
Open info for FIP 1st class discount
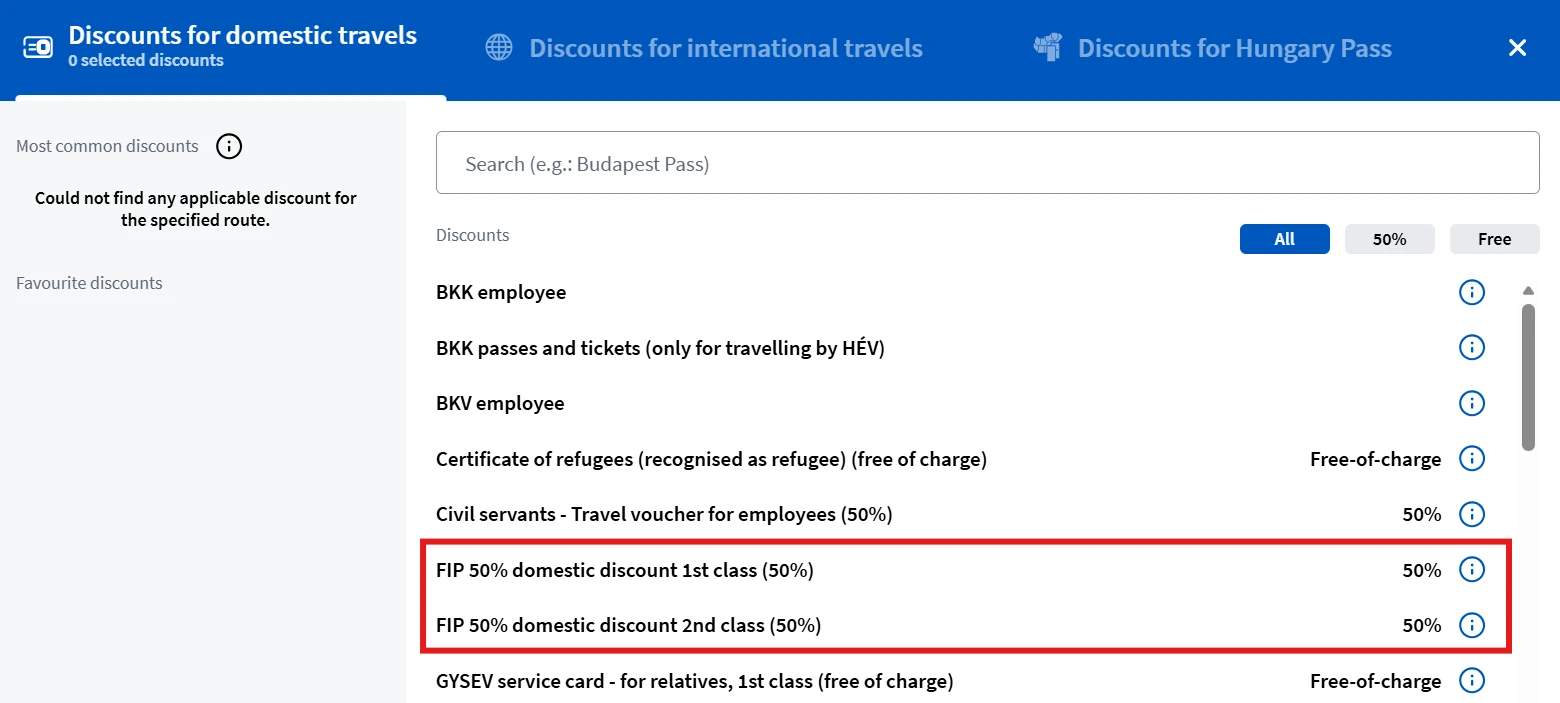point(1471,570)
